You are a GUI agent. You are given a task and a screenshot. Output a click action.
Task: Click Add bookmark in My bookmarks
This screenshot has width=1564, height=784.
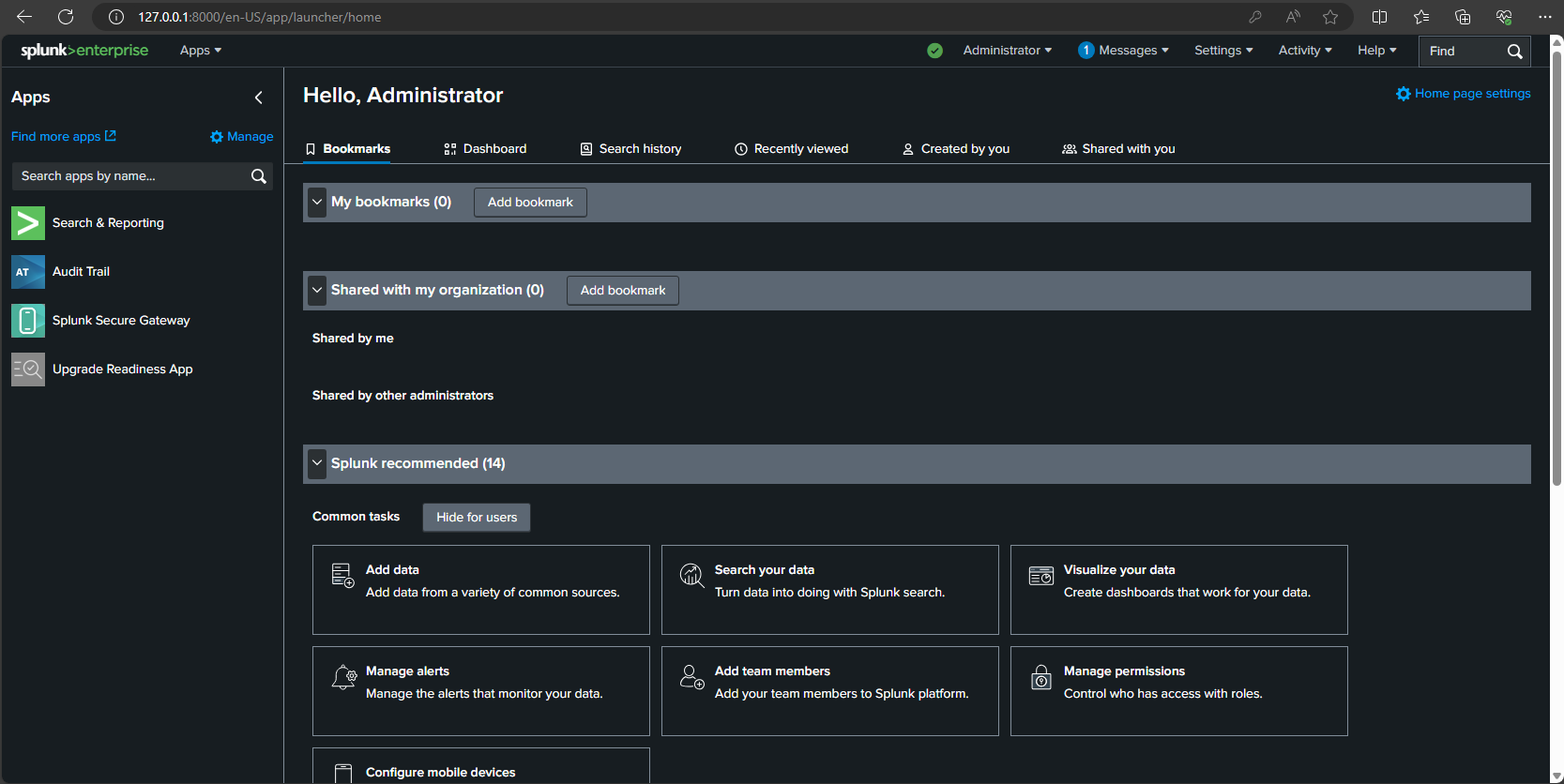[x=530, y=203]
